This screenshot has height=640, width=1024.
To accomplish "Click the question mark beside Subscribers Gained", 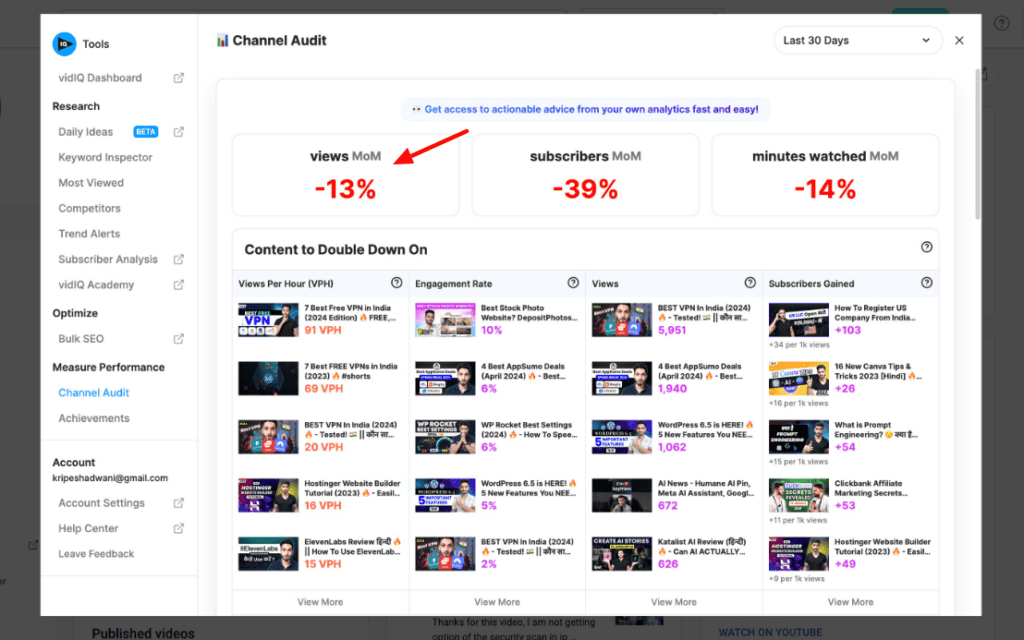I will pyautogui.click(x=927, y=283).
